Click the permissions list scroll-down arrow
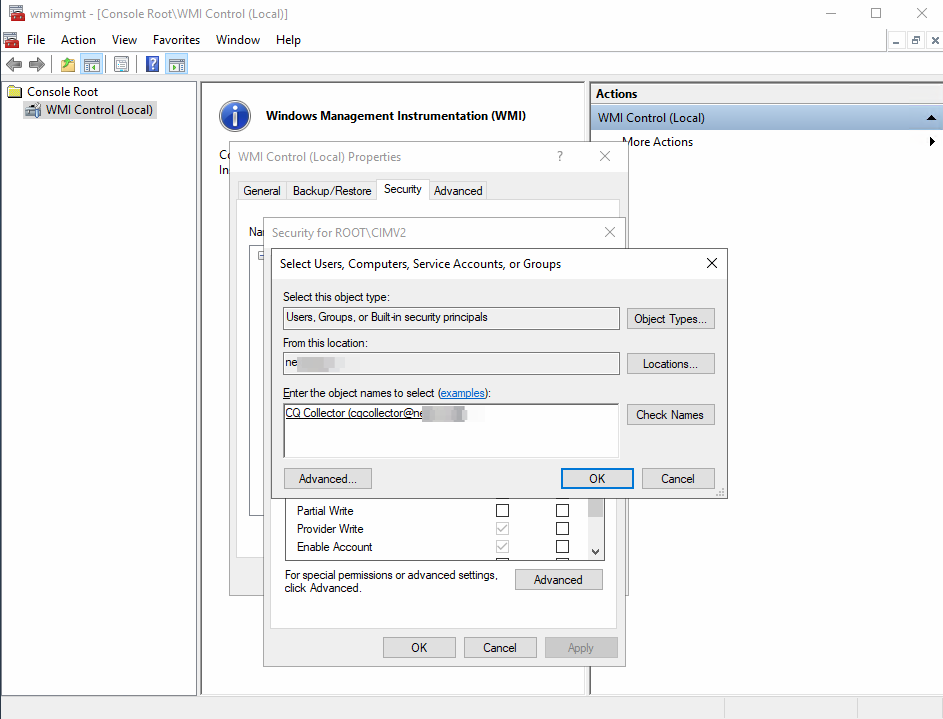Viewport: 943px width, 719px height. coord(595,552)
